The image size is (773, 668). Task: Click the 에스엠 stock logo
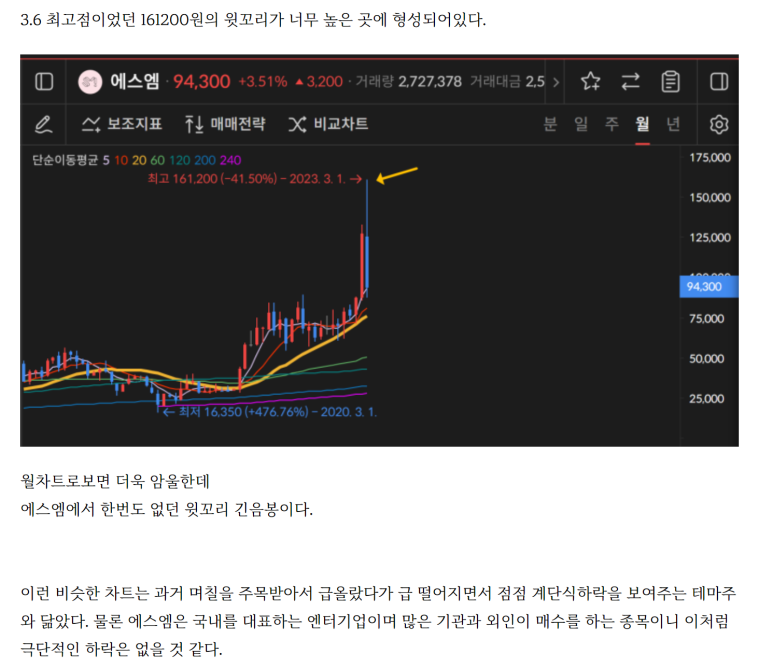click(x=90, y=82)
